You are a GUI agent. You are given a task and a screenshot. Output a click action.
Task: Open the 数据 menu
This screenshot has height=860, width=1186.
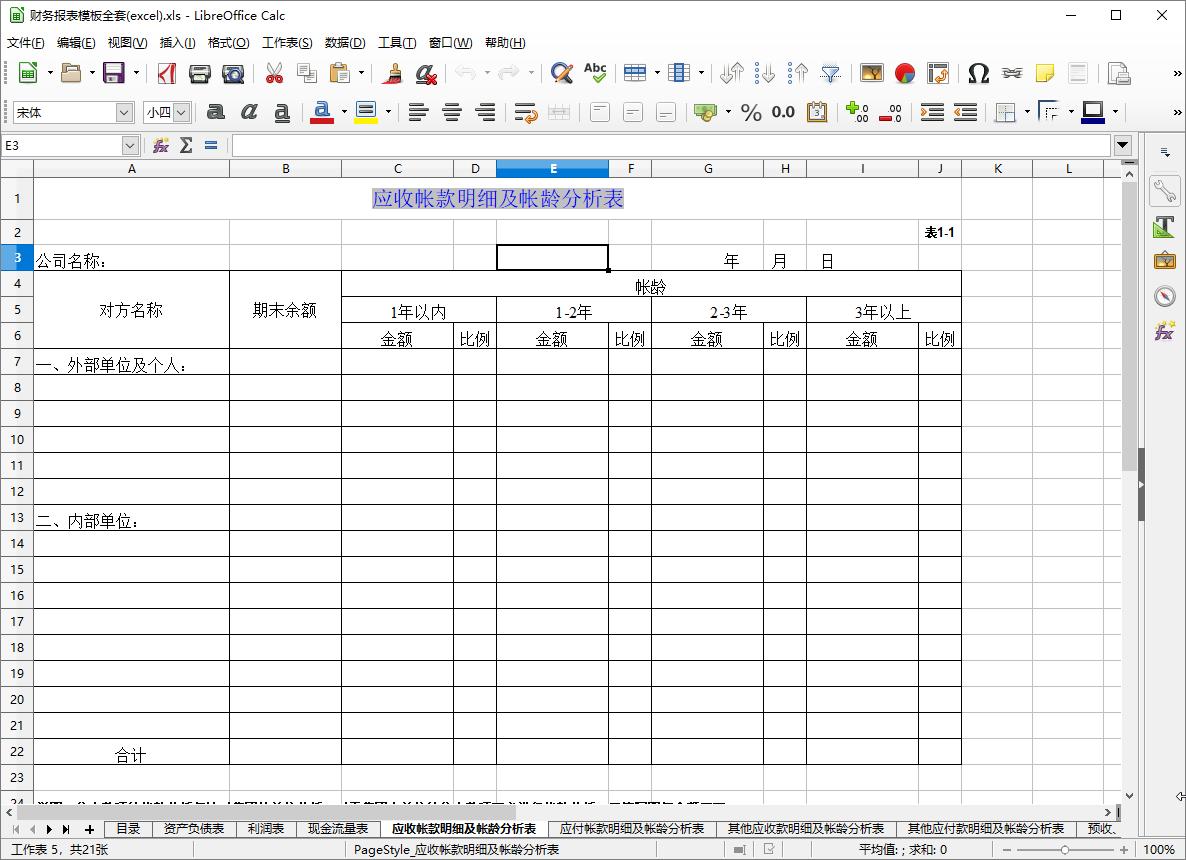tap(345, 43)
